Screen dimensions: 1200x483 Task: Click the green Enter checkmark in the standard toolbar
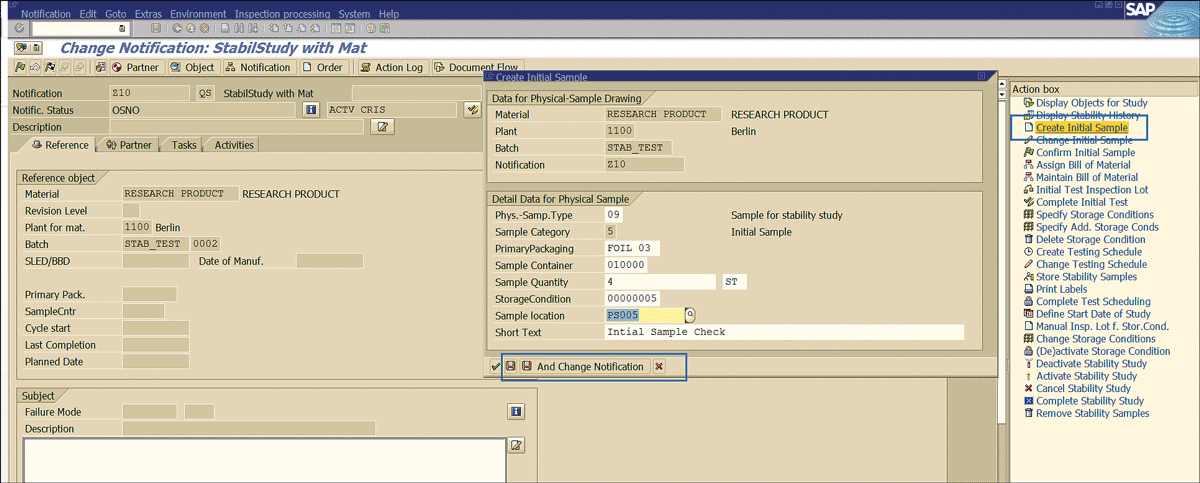[19, 28]
